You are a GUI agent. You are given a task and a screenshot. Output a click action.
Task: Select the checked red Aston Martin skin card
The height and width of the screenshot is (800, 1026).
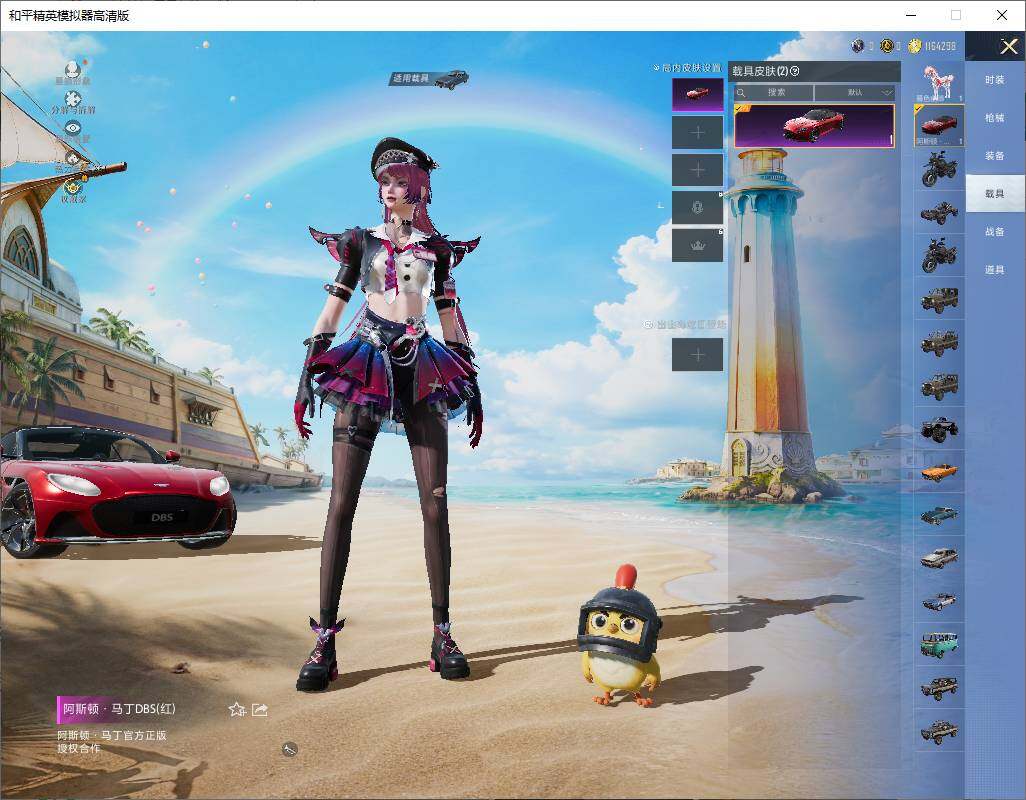click(814, 125)
